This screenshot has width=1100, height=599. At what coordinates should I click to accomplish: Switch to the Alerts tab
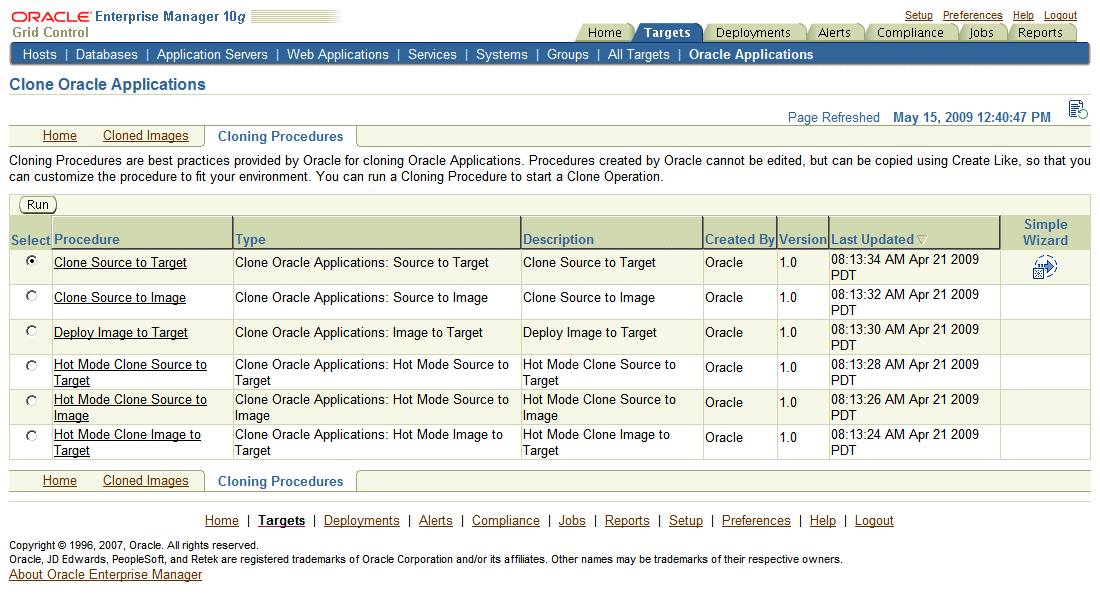click(x=834, y=32)
